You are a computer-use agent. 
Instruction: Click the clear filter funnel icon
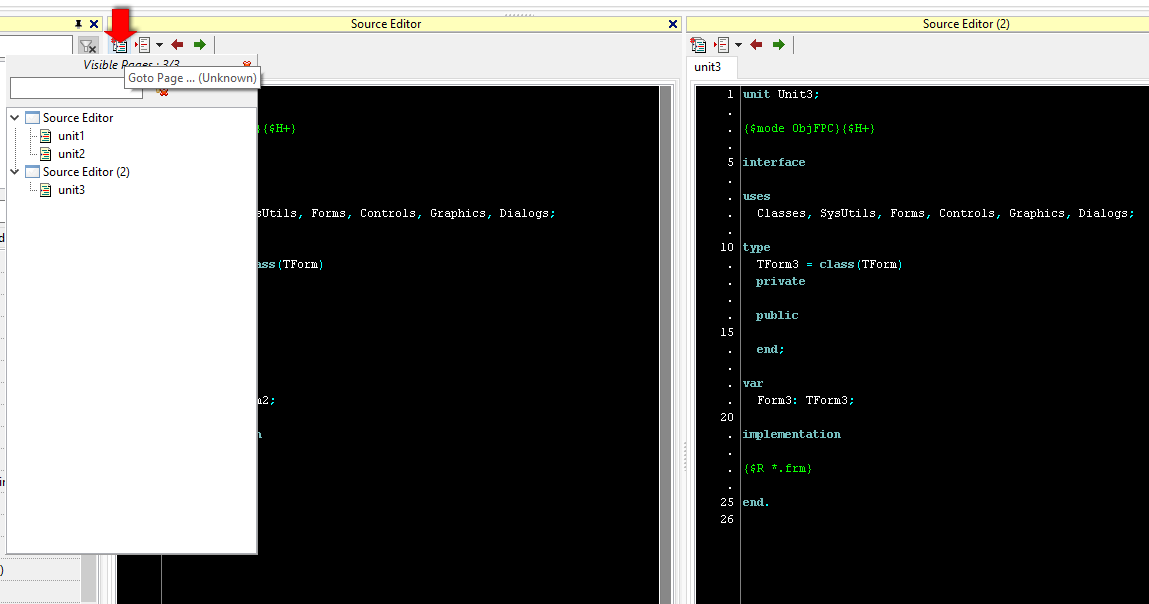(x=88, y=46)
